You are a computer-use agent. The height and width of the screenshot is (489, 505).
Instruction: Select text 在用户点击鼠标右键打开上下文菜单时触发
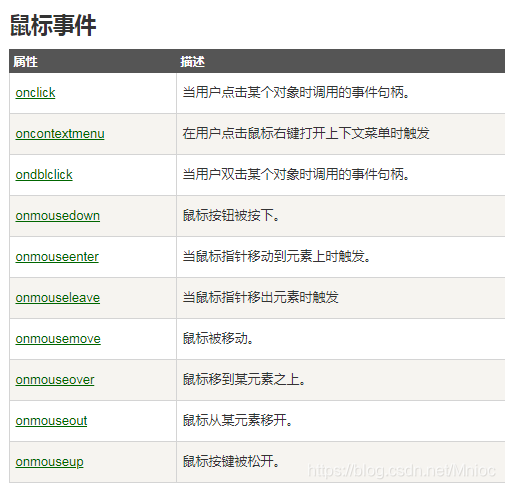click(306, 133)
